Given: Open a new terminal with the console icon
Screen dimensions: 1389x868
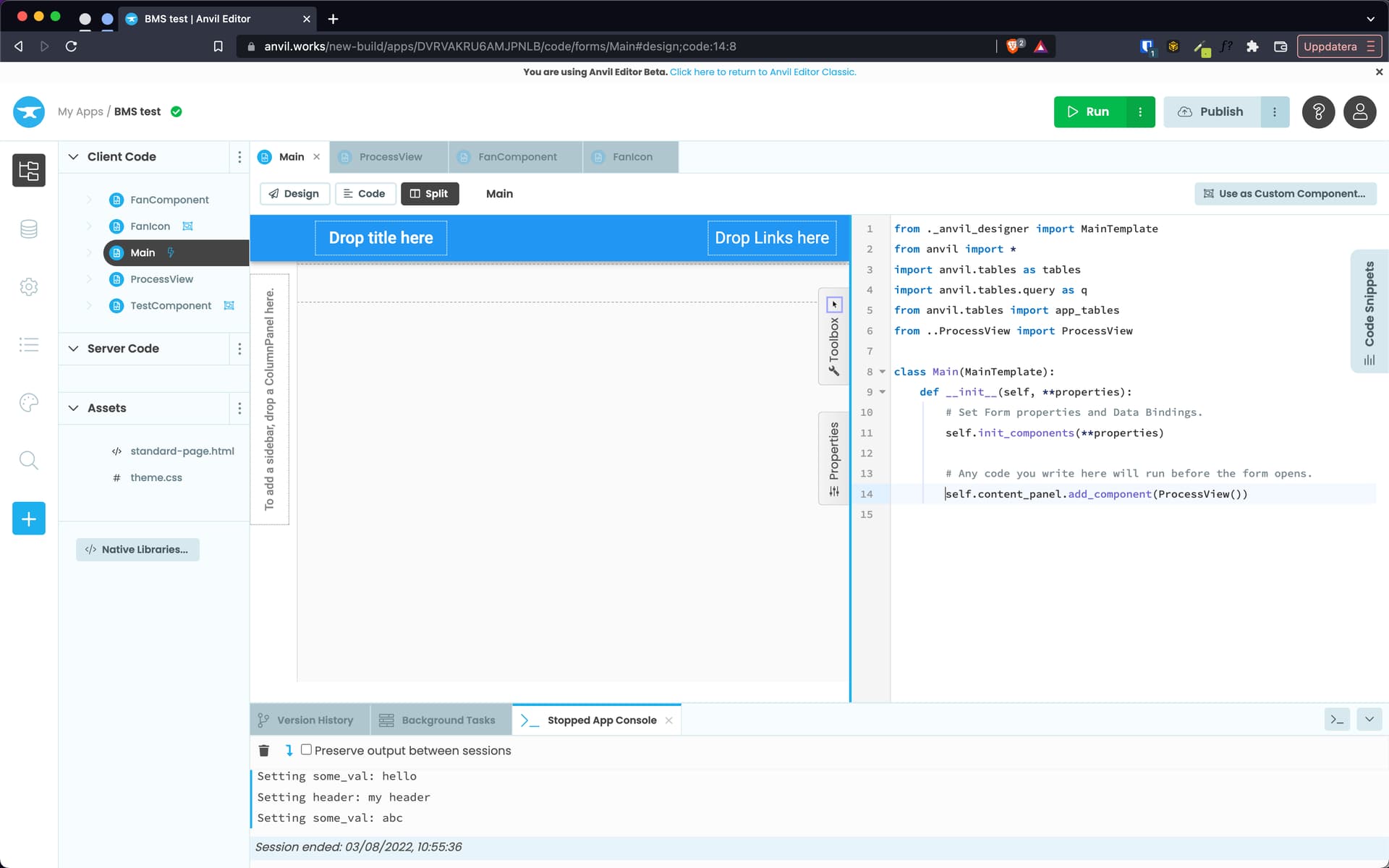Looking at the screenshot, I should tap(1337, 719).
